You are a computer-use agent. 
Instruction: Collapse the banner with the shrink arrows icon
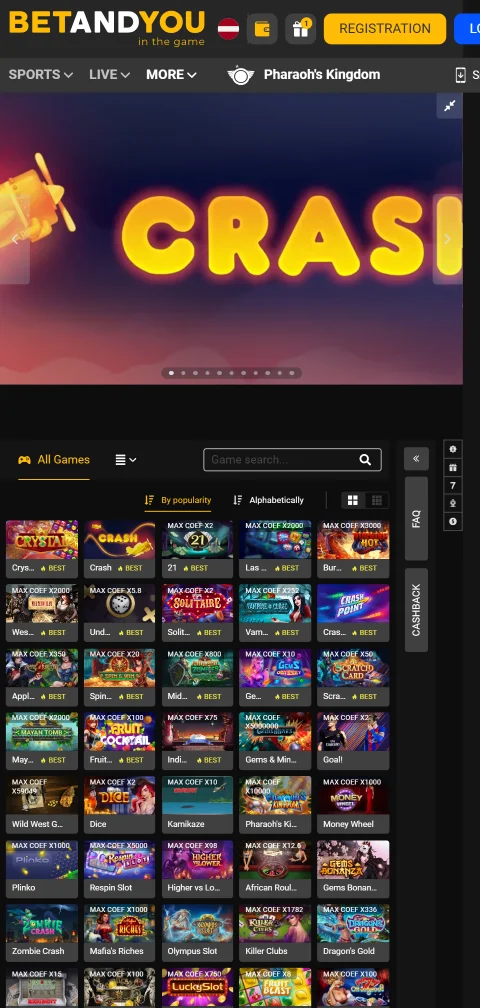click(x=450, y=106)
